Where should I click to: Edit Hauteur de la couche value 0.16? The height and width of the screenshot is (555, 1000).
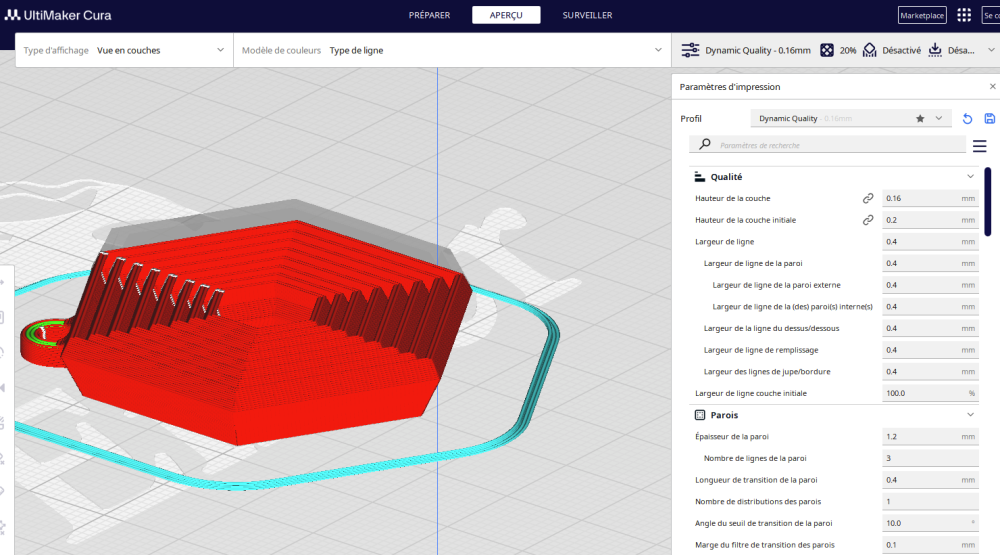(x=930, y=198)
